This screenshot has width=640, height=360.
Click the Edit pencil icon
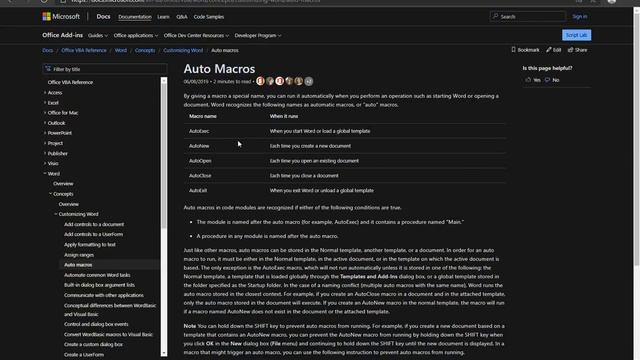tap(549, 50)
